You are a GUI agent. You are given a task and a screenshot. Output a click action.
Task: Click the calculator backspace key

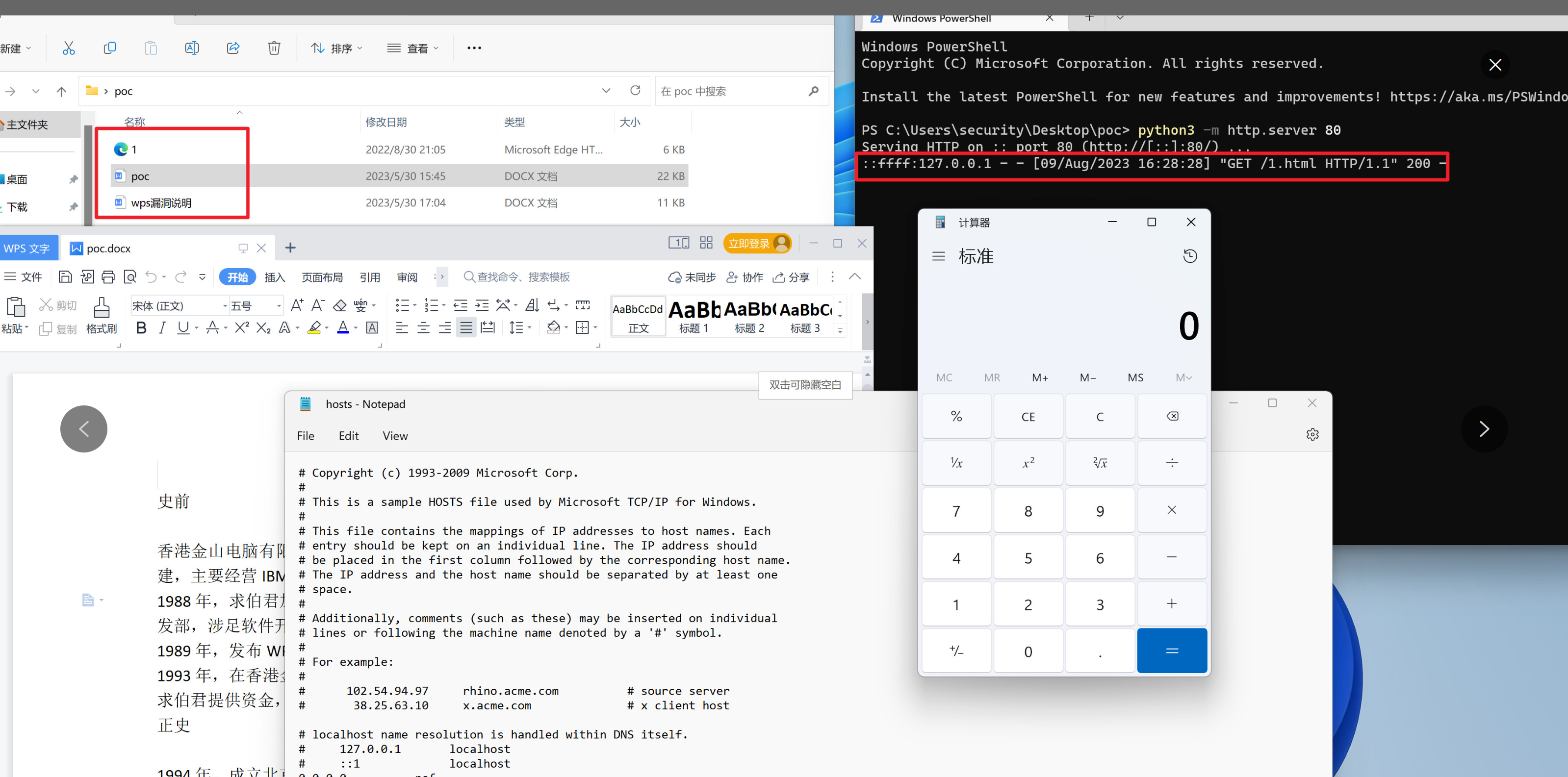tap(1172, 416)
